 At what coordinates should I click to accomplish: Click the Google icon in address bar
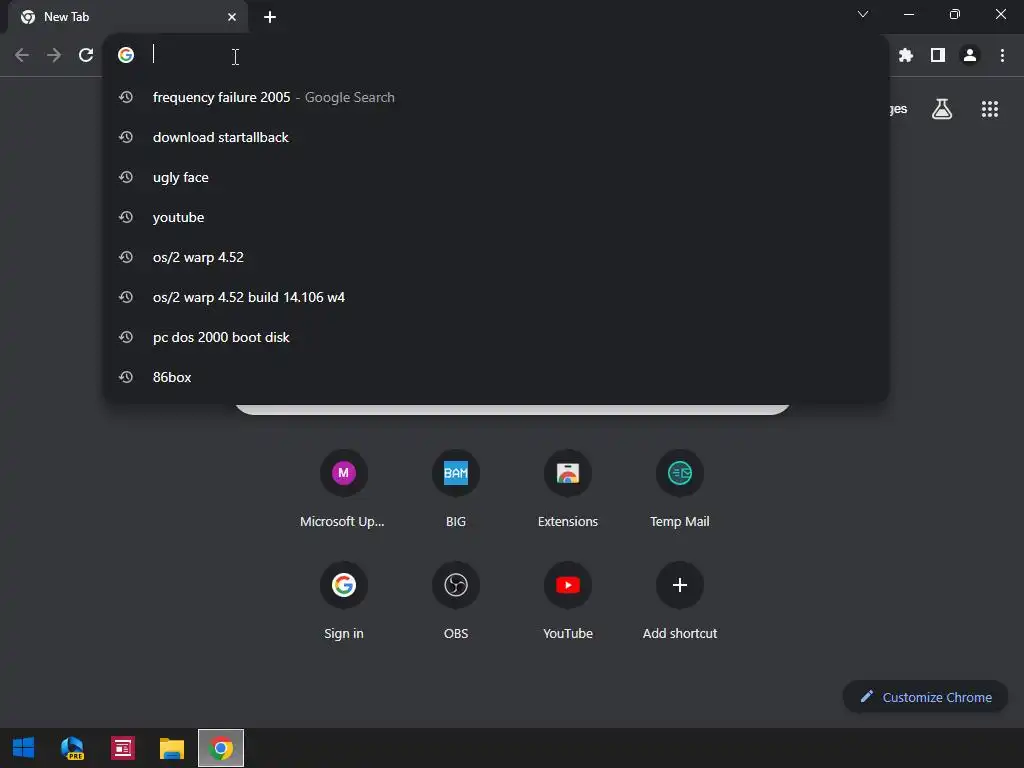tap(126, 55)
